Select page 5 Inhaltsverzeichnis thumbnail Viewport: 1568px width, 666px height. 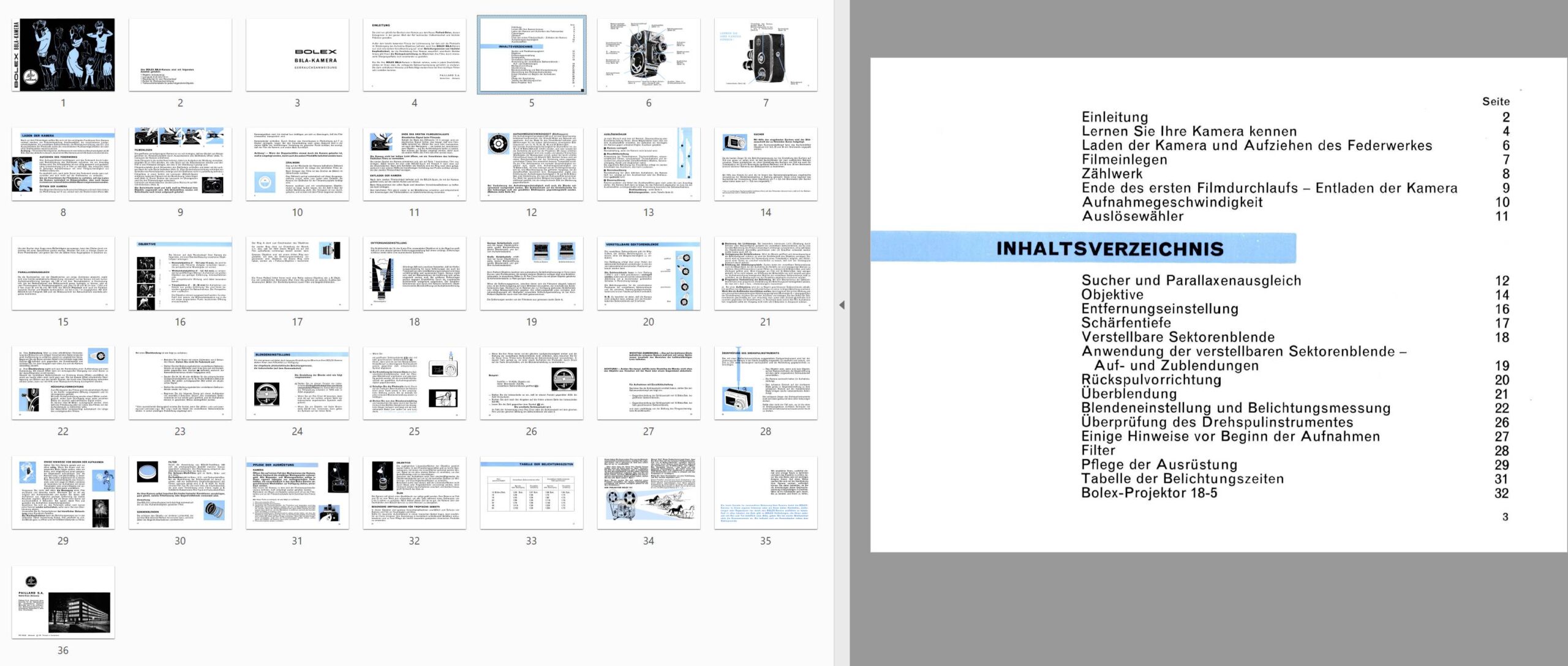point(531,55)
